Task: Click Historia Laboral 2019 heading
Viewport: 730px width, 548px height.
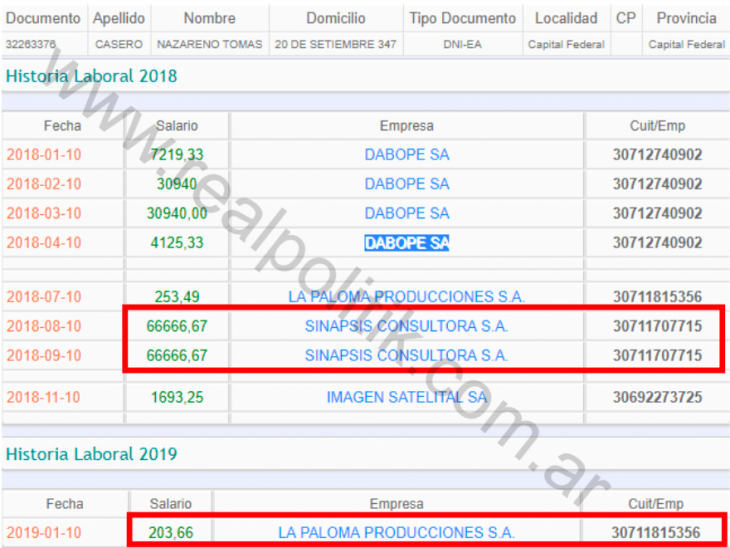Action: (x=91, y=454)
